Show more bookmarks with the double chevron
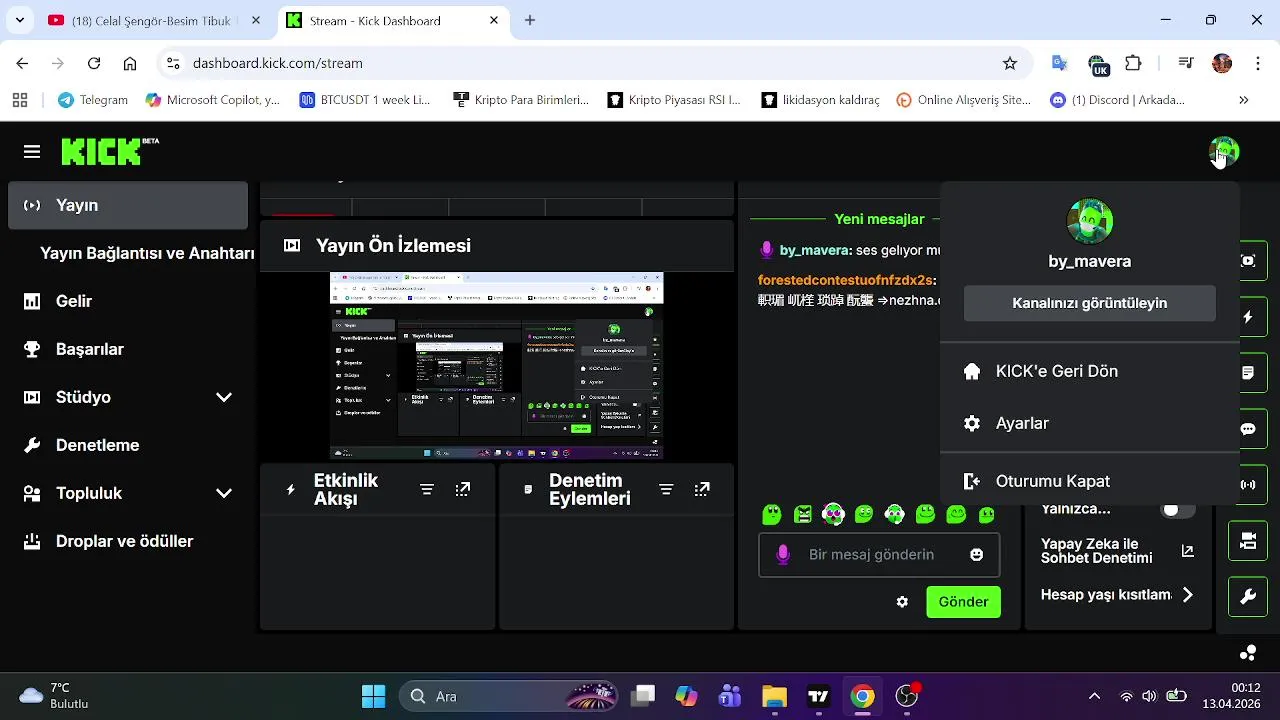This screenshot has width=1280, height=720. pos(1244,100)
